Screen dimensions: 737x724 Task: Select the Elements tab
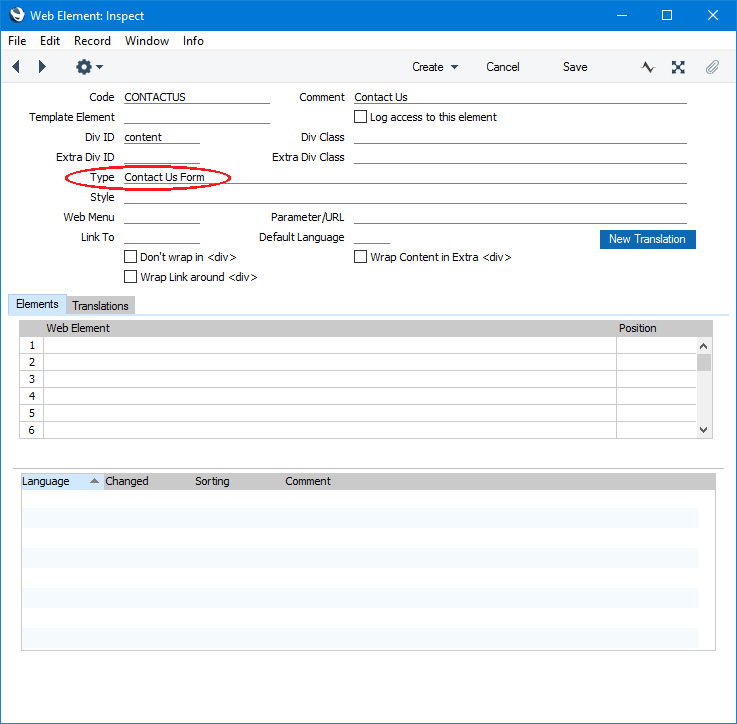point(37,304)
